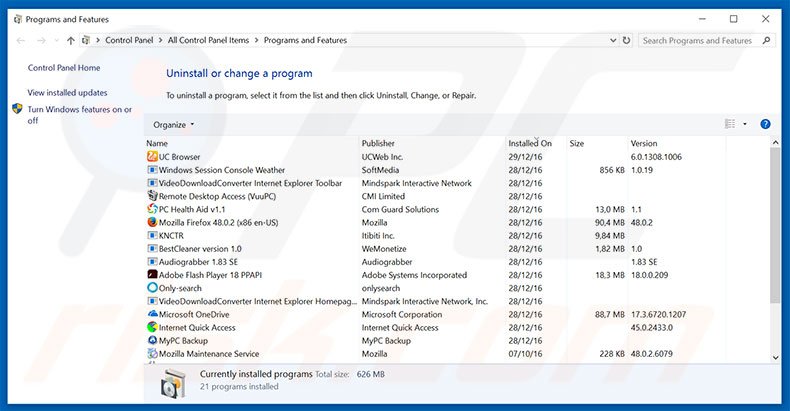The image size is (790, 411).
Task: Click install date 07/10/16 cell
Action: (525, 354)
